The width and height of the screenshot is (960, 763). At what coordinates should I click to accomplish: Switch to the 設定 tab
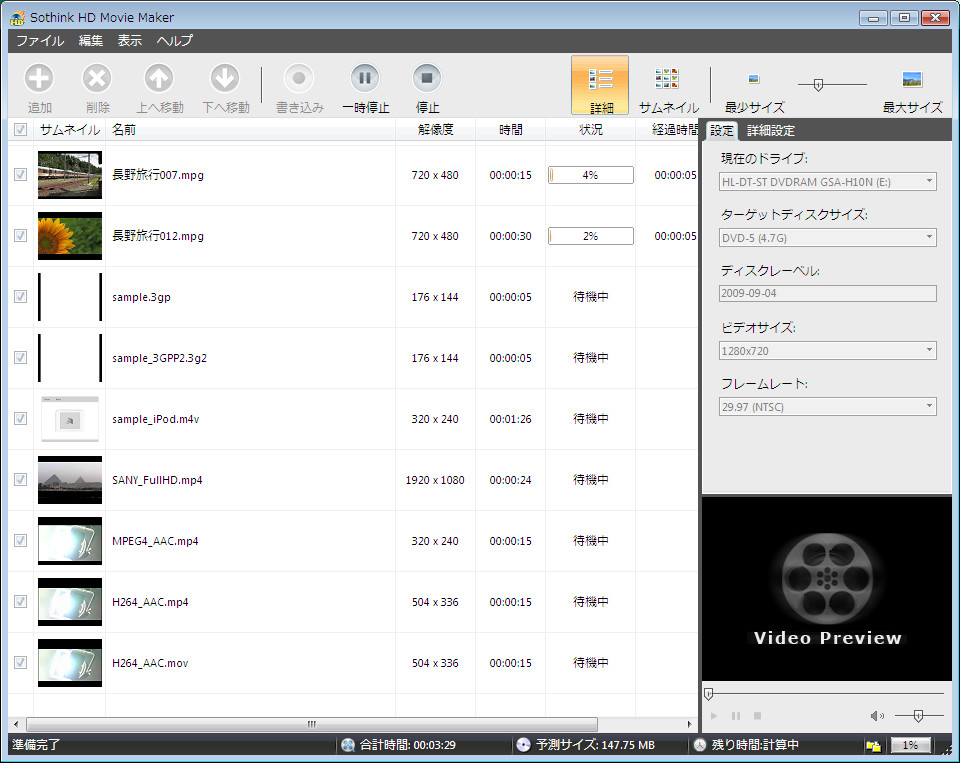pyautogui.click(x=721, y=130)
